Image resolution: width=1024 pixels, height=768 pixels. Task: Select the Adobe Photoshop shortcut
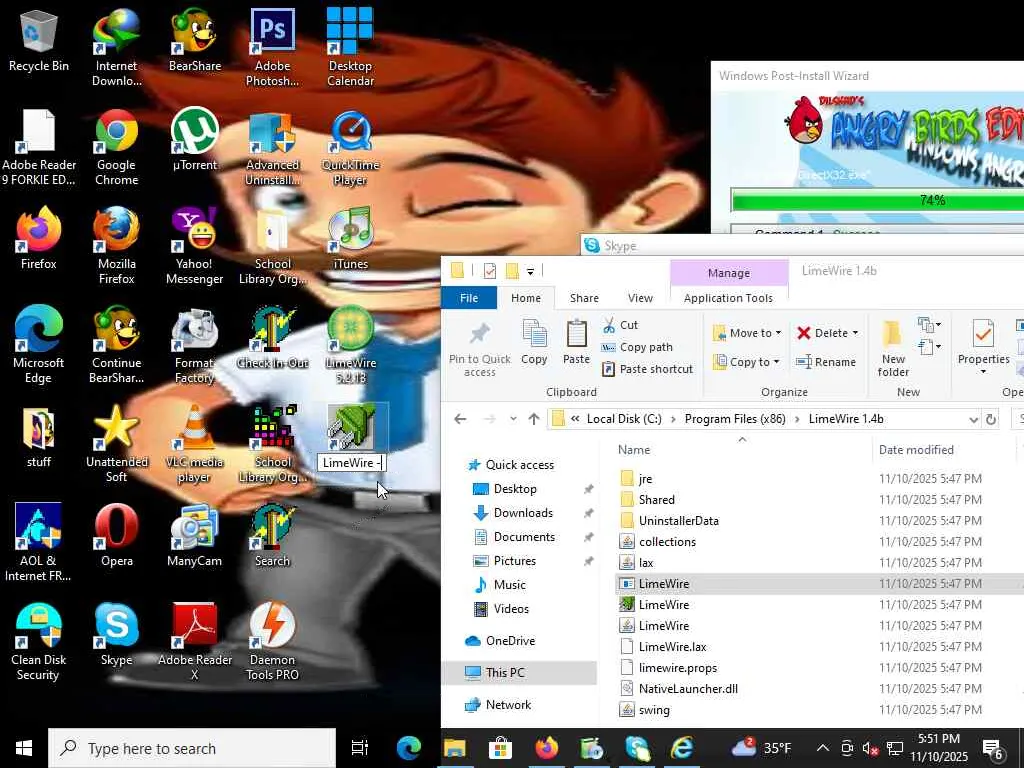pyautogui.click(x=272, y=47)
